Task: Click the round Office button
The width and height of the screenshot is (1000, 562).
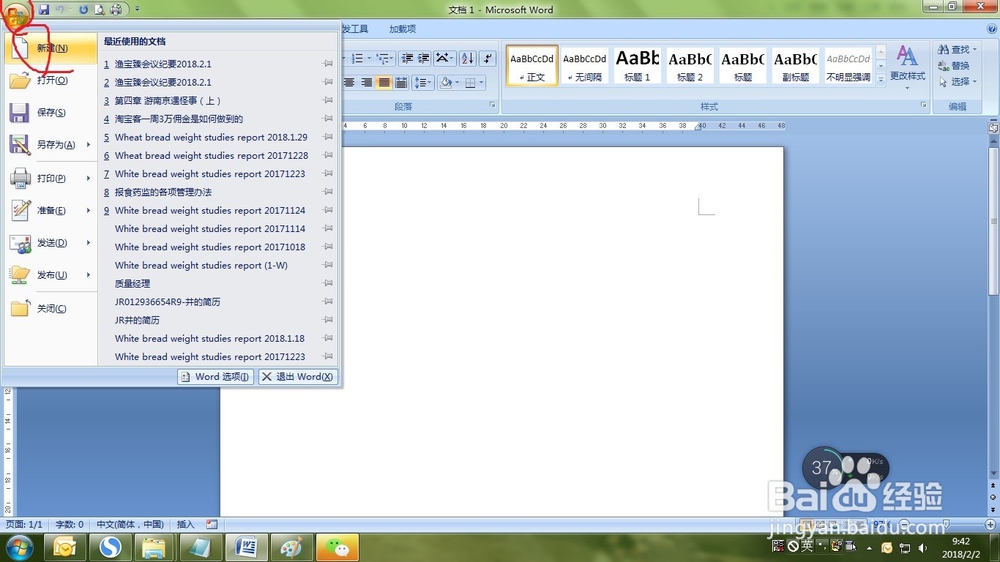Action: [x=17, y=14]
